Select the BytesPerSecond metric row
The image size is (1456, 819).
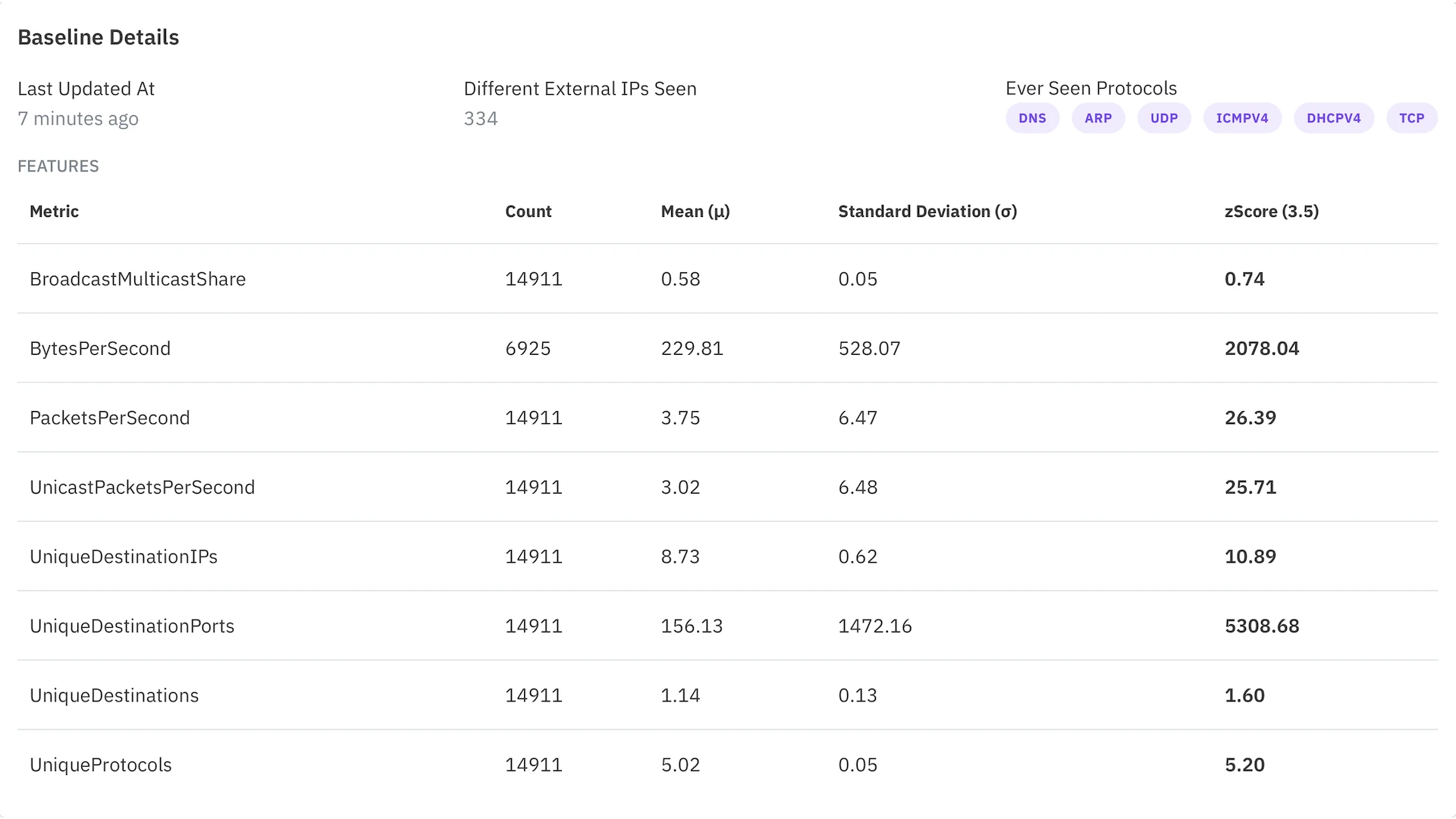[100, 349]
